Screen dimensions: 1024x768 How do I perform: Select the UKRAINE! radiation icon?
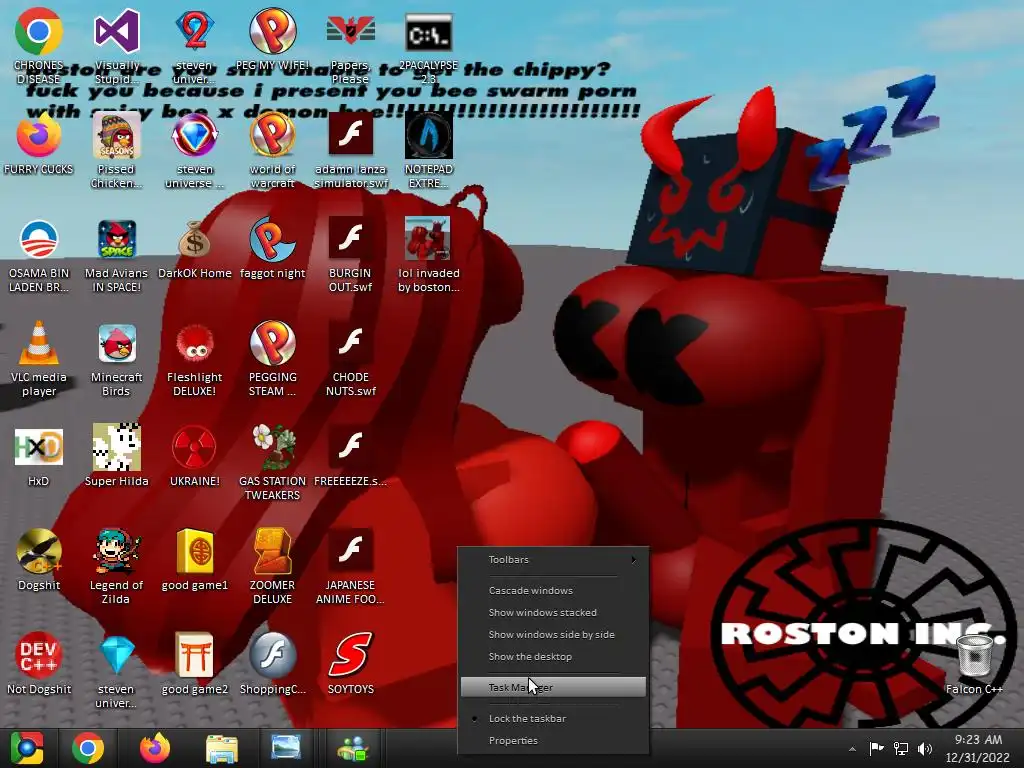click(x=195, y=455)
